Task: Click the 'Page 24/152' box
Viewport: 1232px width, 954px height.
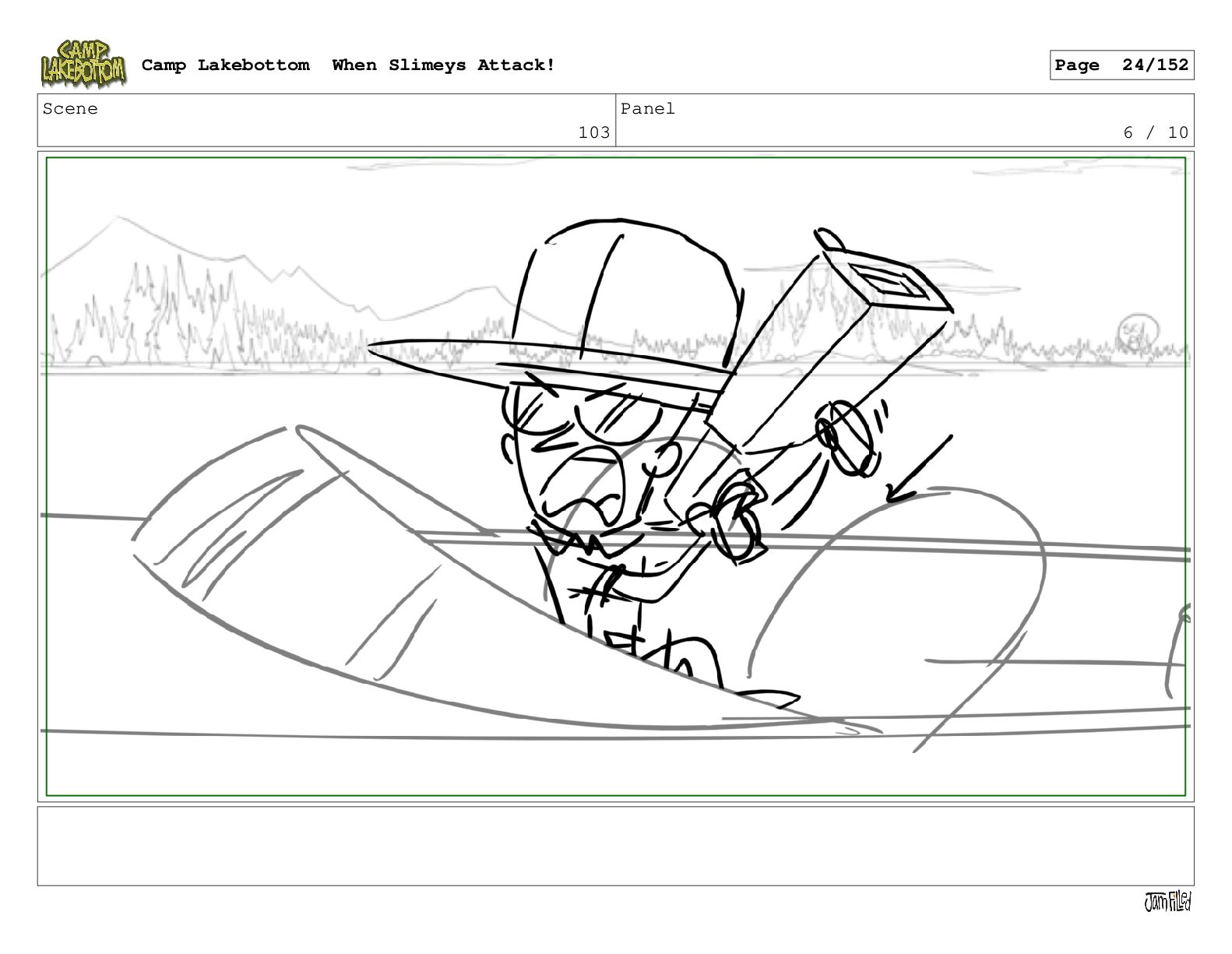Action: click(1121, 65)
